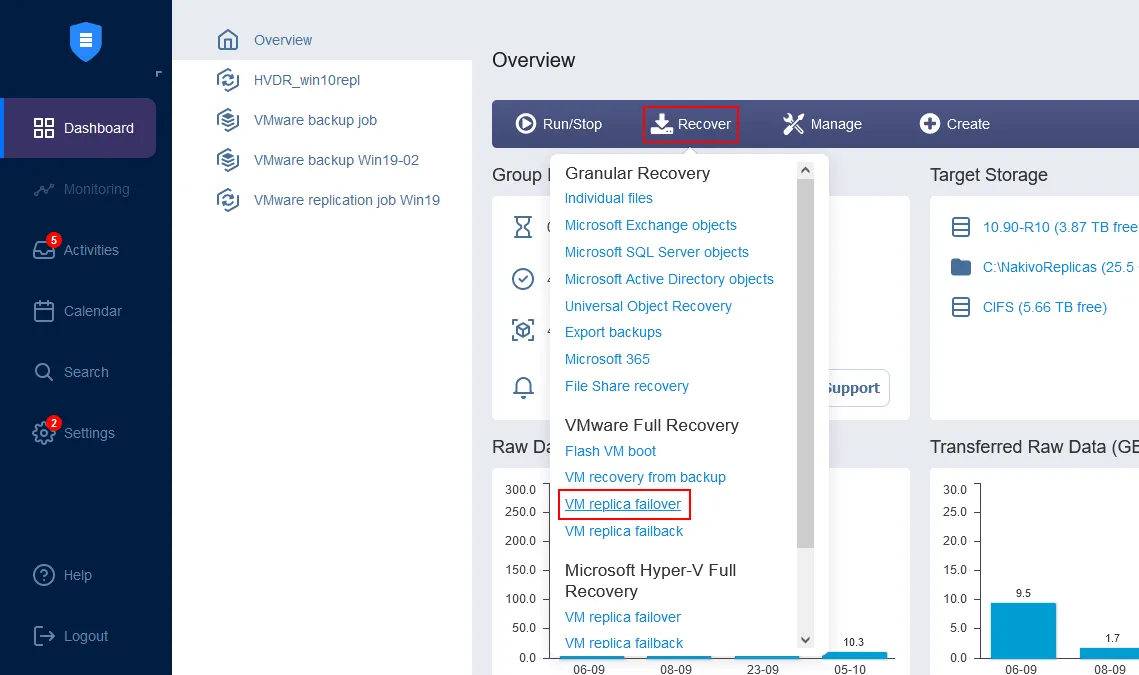Choose Flash VM boot under VMware Full Recovery
The image size is (1139, 675).
[610, 451]
